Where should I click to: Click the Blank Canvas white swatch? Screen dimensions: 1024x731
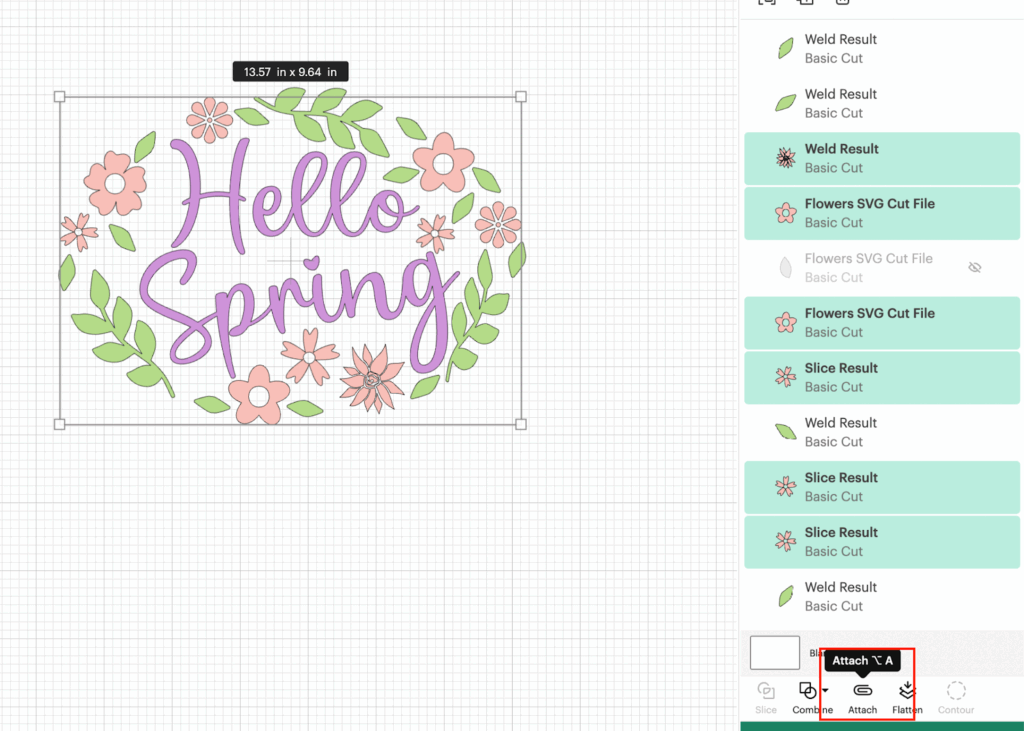[775, 653]
